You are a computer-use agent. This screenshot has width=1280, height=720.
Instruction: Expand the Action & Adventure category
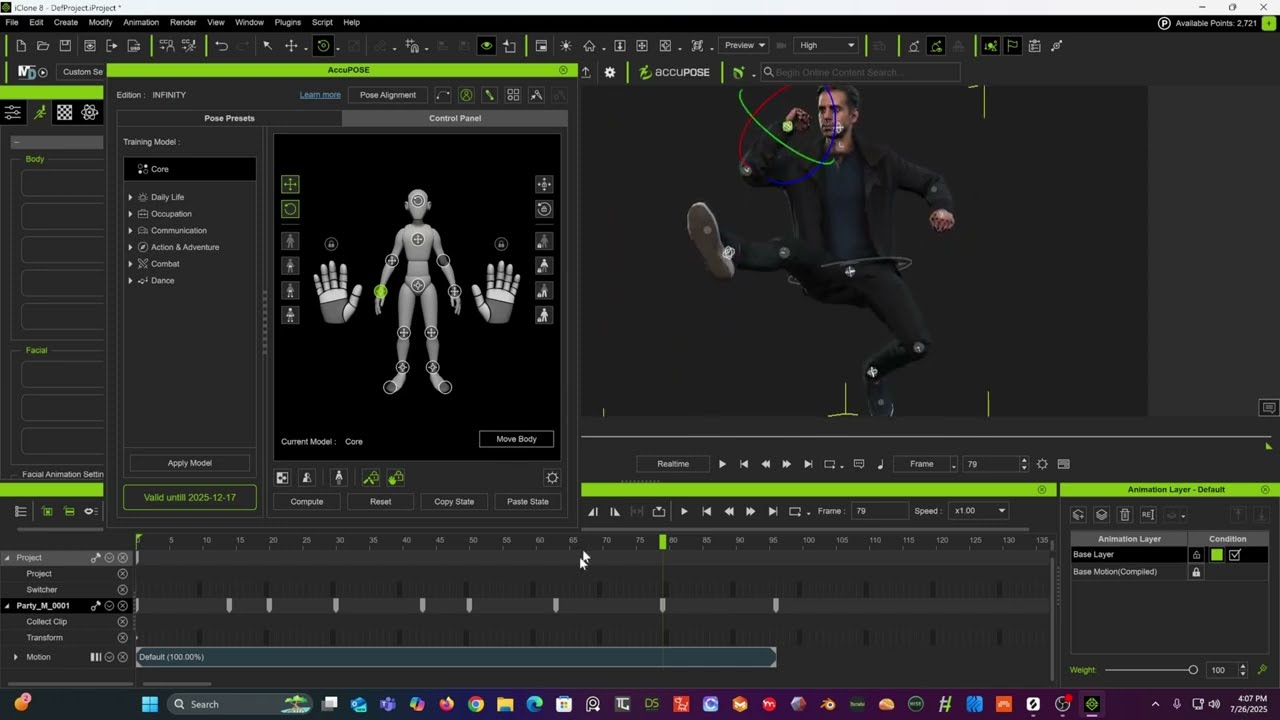(x=130, y=247)
